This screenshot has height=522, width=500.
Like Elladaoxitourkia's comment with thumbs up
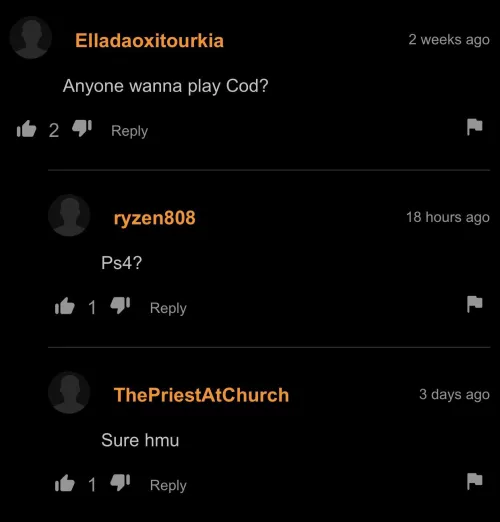pyautogui.click(x=26, y=129)
